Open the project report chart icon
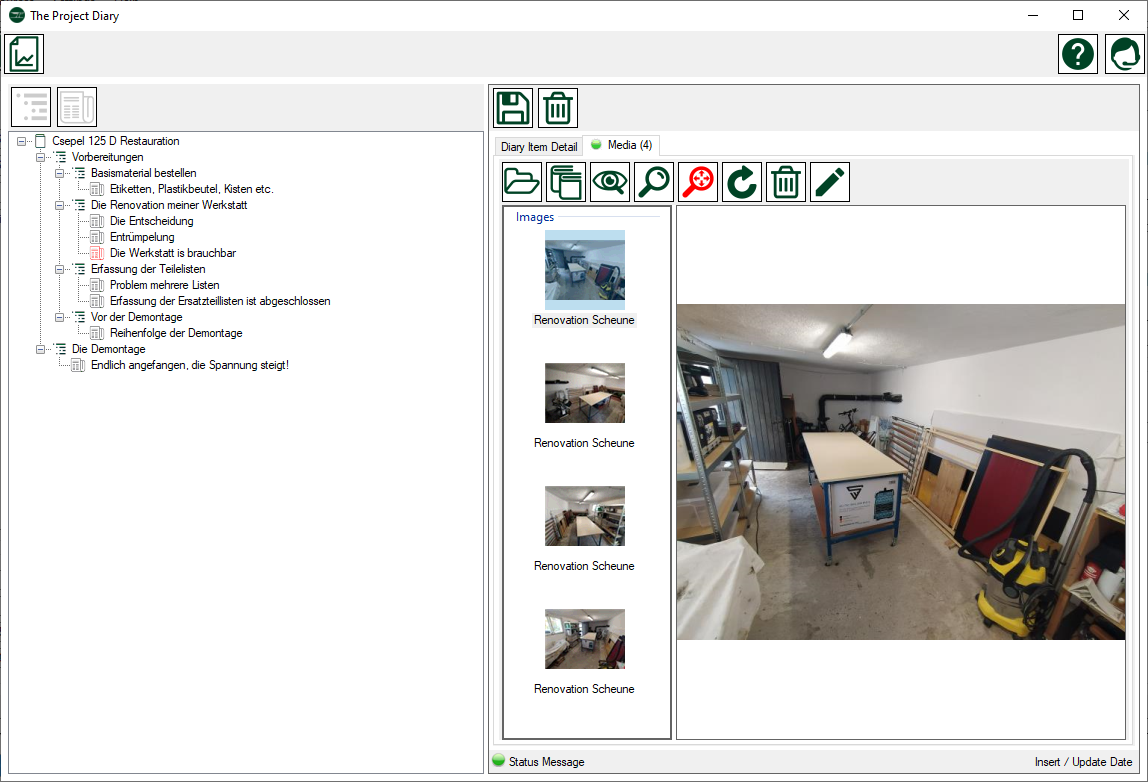The width and height of the screenshot is (1148, 782). [x=24, y=54]
